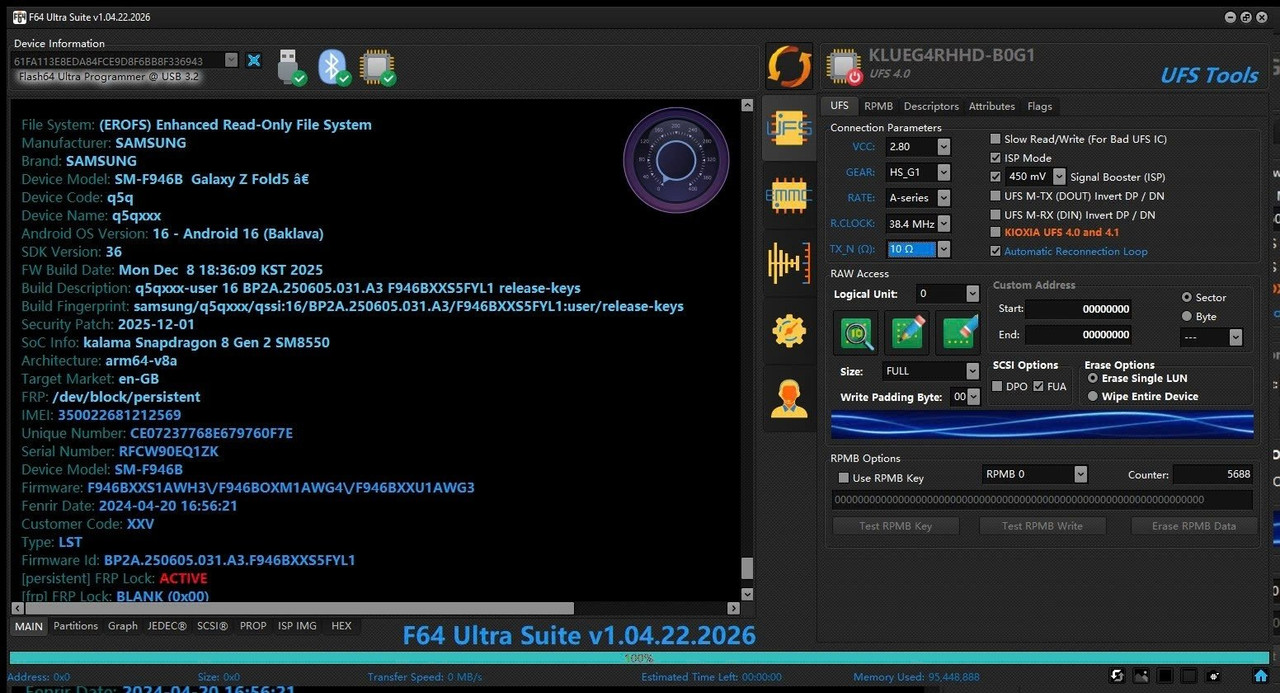Click the log vertical scrollbar thumb
Viewport: 1280px width, 693px height.
[x=746, y=568]
